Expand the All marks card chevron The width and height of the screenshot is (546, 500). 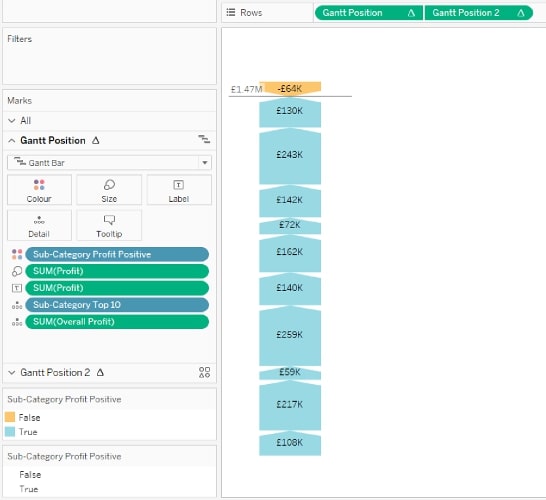click(12, 120)
